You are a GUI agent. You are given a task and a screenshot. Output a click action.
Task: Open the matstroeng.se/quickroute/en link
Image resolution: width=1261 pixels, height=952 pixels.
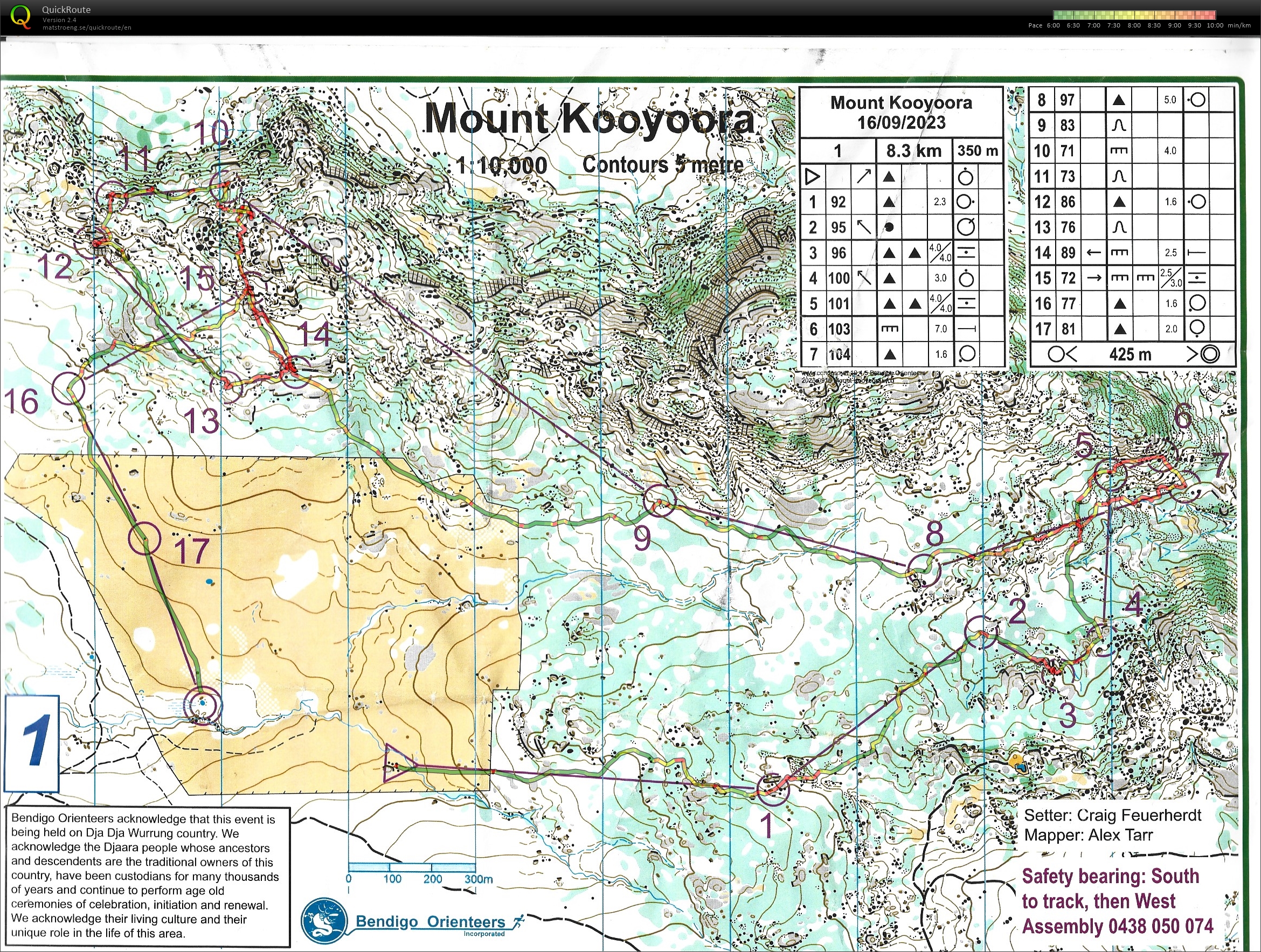(x=87, y=27)
